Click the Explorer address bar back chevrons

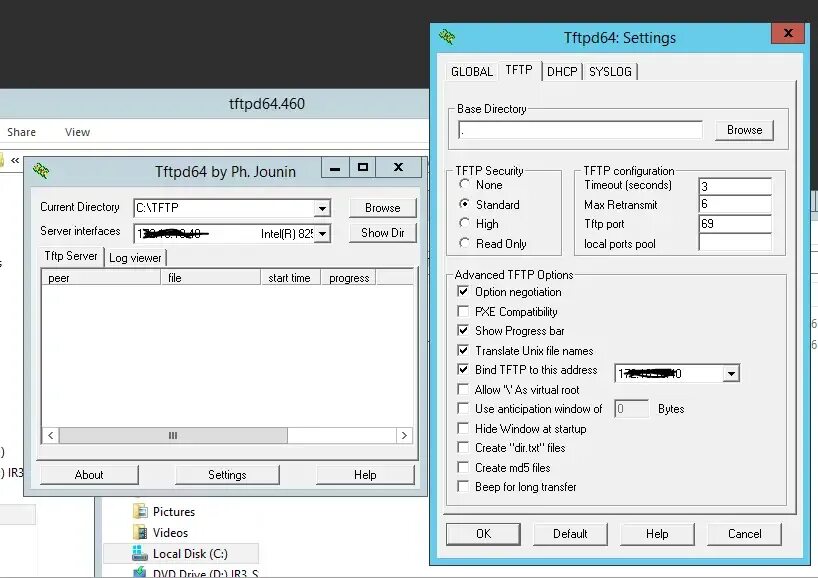pos(15,160)
